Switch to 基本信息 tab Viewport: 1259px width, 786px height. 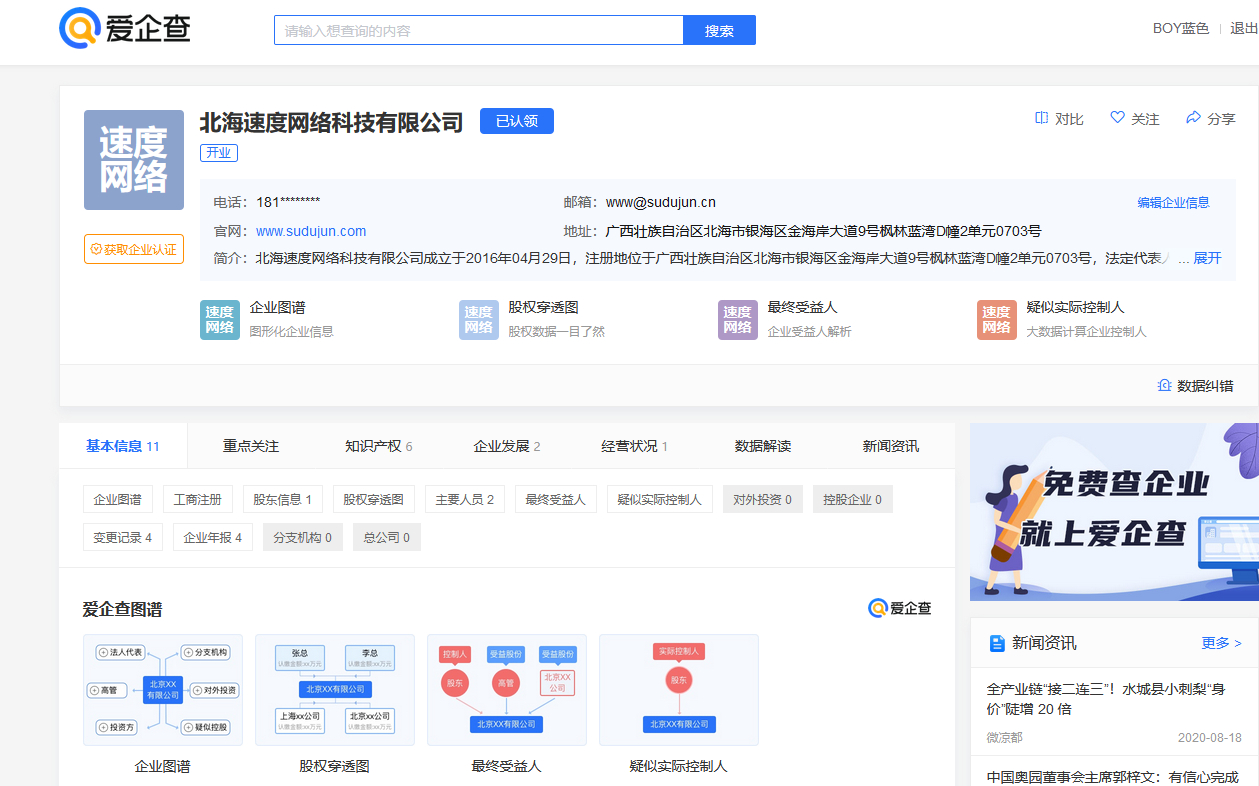(x=123, y=446)
